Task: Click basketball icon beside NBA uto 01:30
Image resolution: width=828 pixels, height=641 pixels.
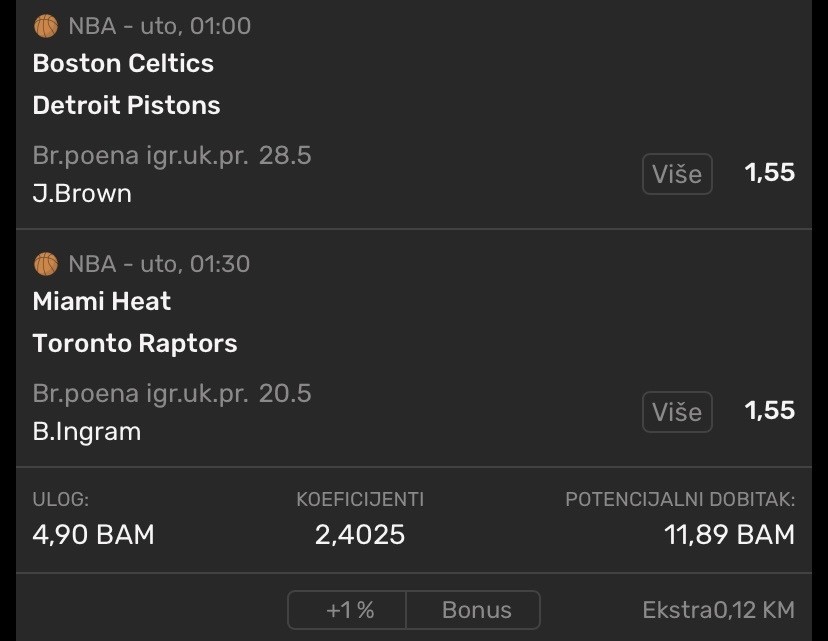Action: tap(46, 264)
